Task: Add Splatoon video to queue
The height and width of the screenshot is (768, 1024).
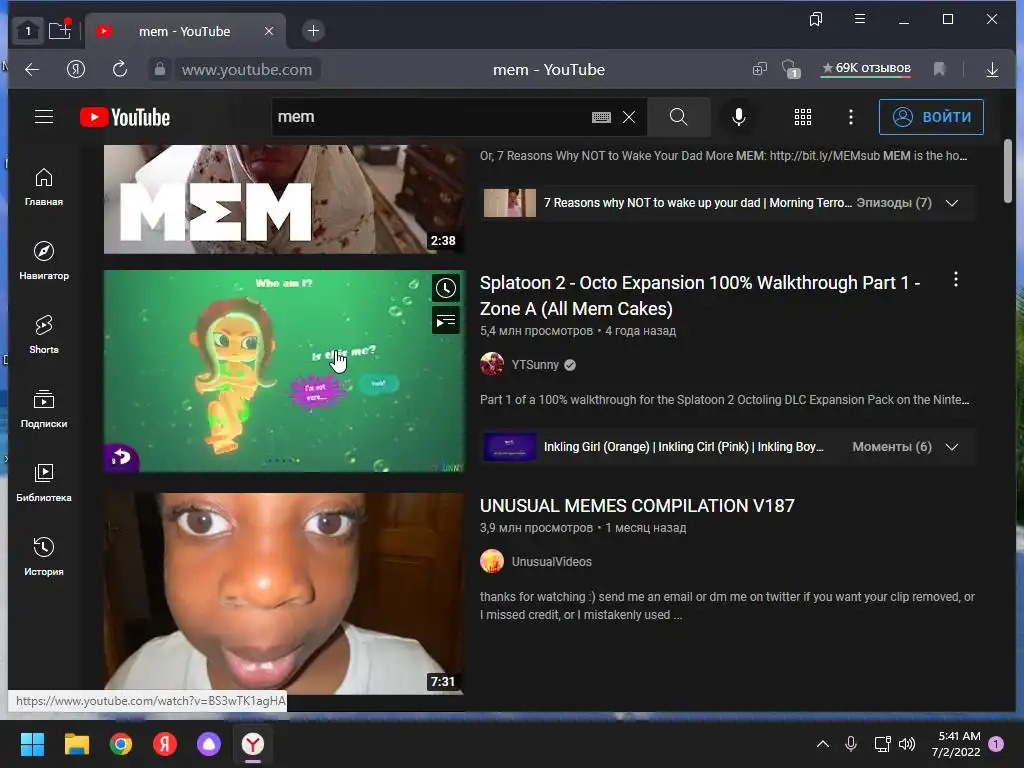Action: click(446, 321)
